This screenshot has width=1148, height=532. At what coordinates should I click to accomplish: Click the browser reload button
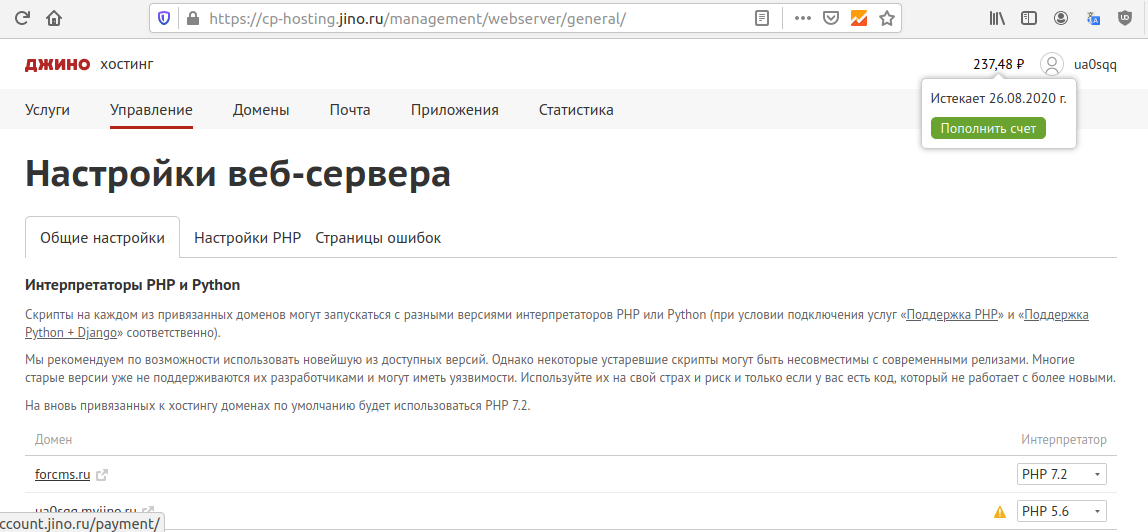[x=22, y=18]
